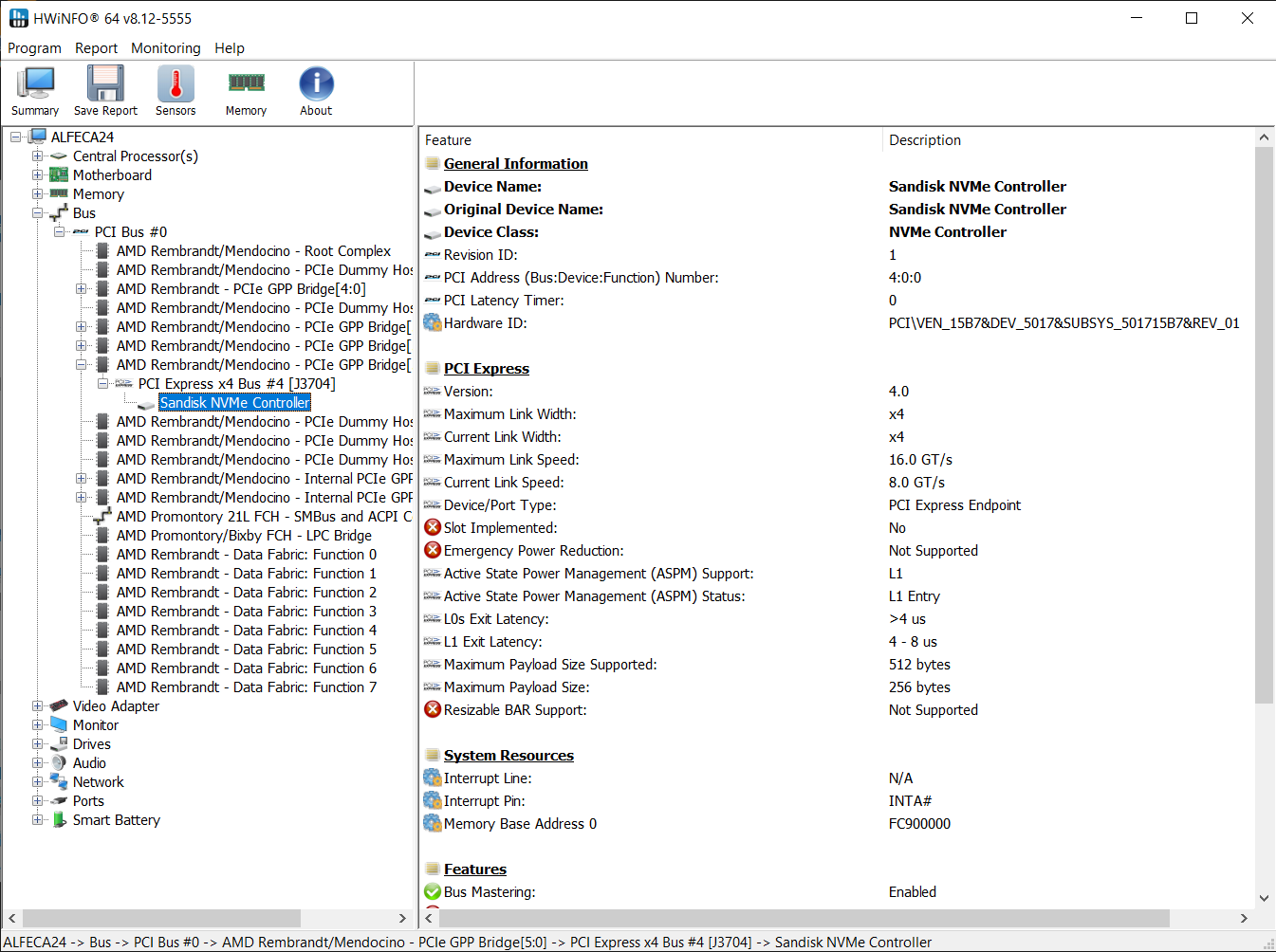This screenshot has height=952, width=1276.
Task: Click the Ports connector icon
Action: click(x=59, y=800)
